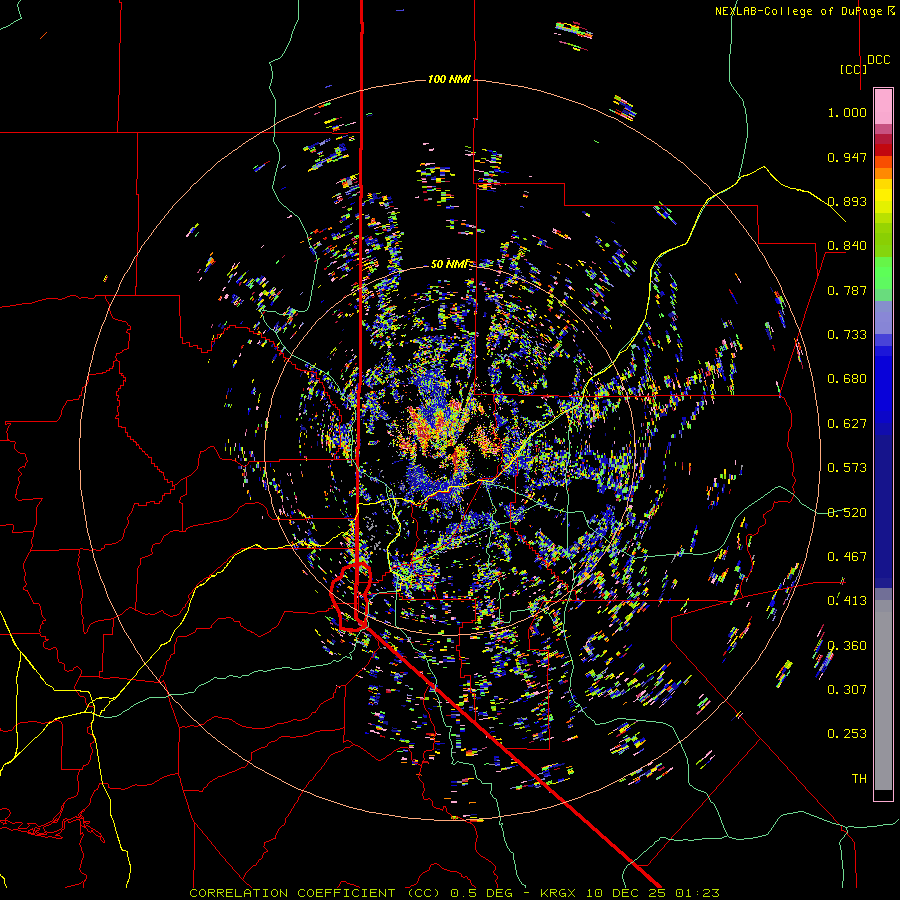Image resolution: width=900 pixels, height=900 pixels.
Task: Click the 0.573 legend value
Action: pyautogui.click(x=847, y=468)
